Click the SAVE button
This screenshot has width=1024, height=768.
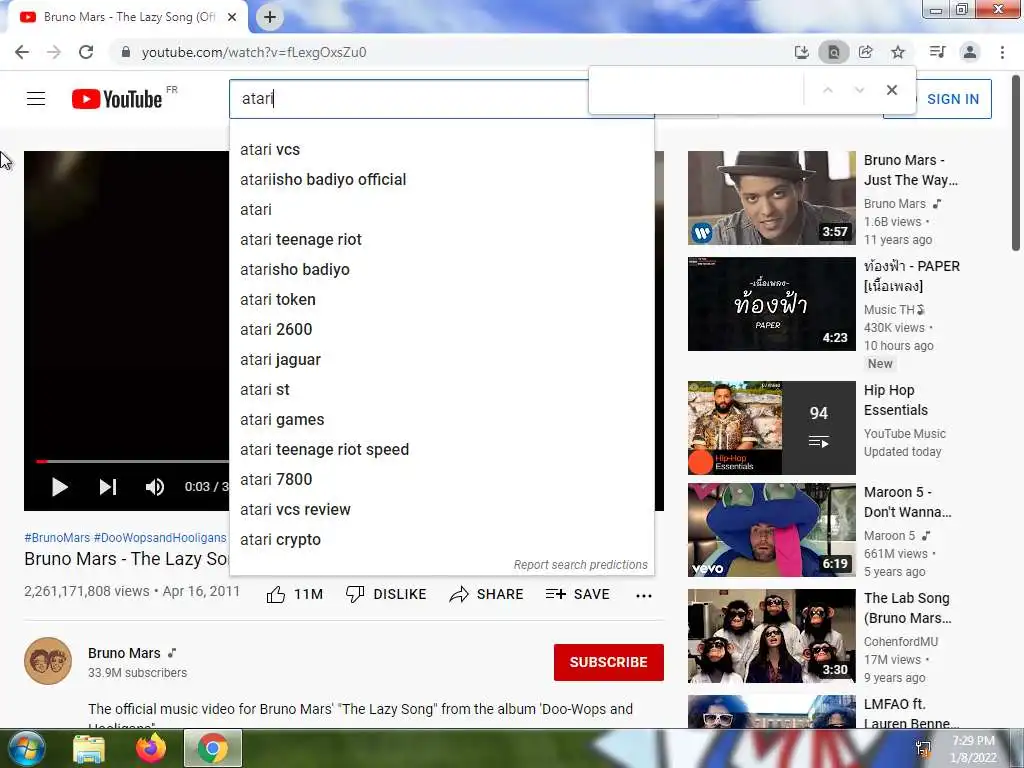coord(578,594)
